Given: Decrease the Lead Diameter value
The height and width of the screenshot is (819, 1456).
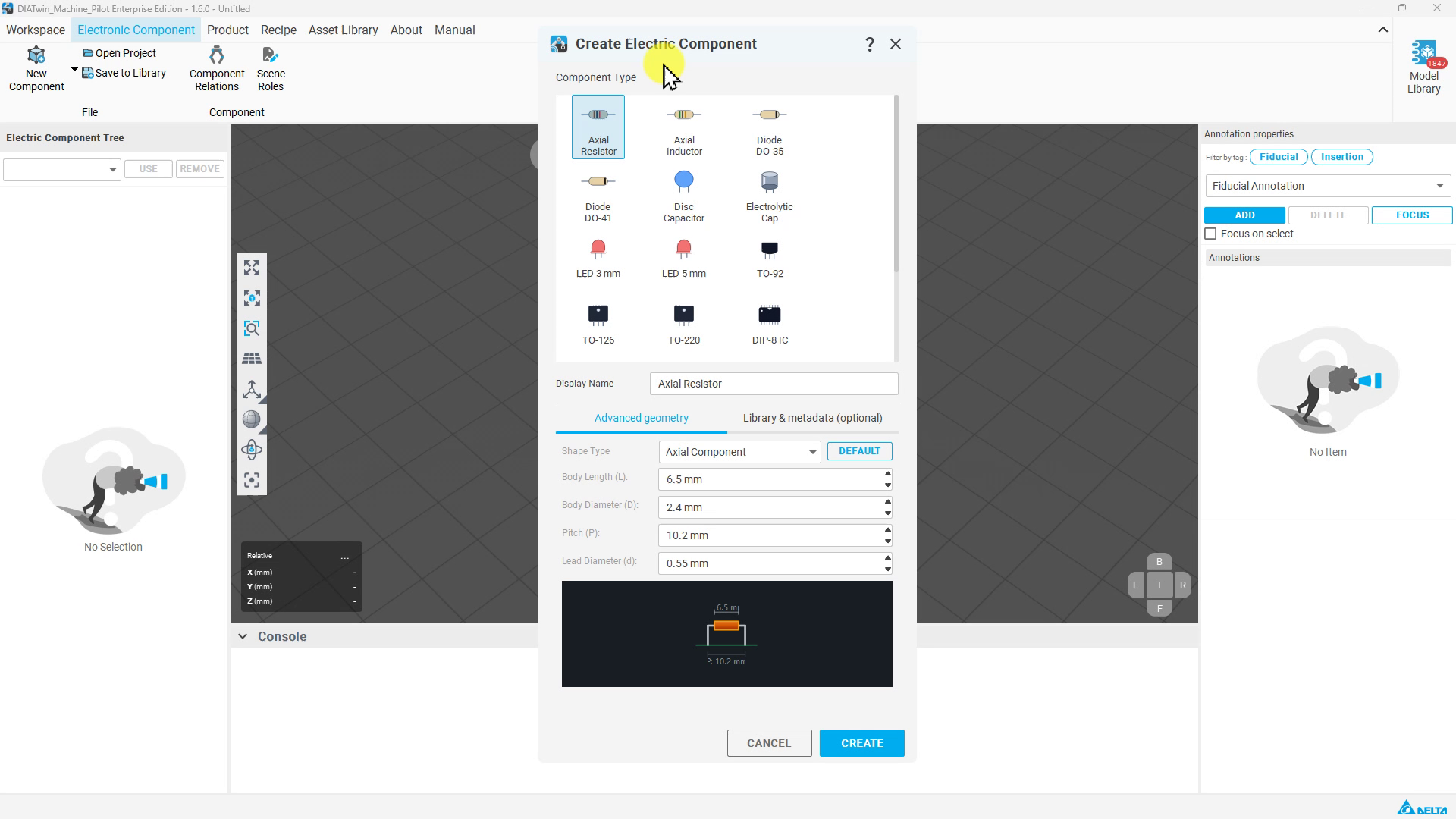Looking at the screenshot, I should tap(888, 569).
